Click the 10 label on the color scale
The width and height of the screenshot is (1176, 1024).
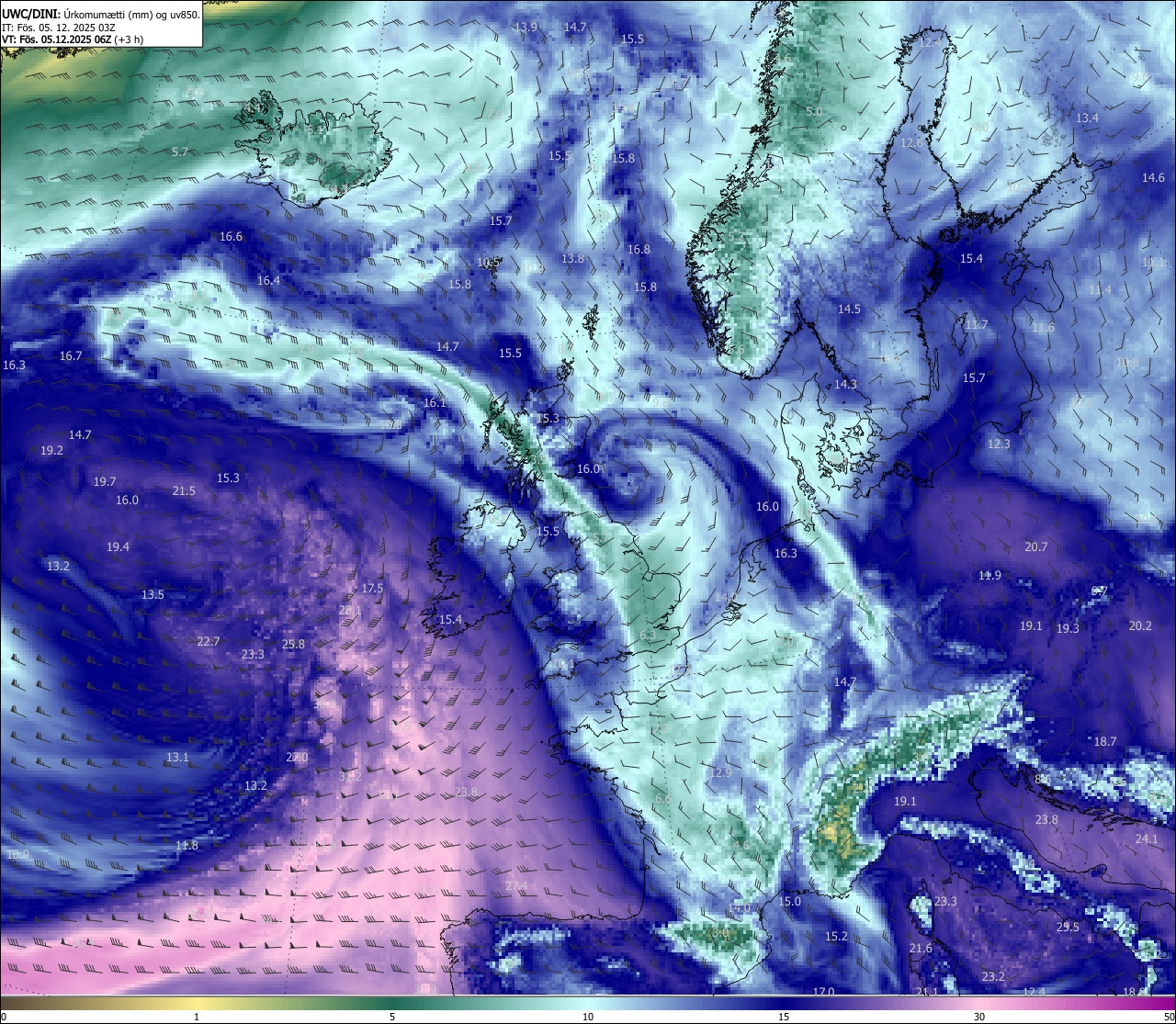click(x=588, y=1017)
